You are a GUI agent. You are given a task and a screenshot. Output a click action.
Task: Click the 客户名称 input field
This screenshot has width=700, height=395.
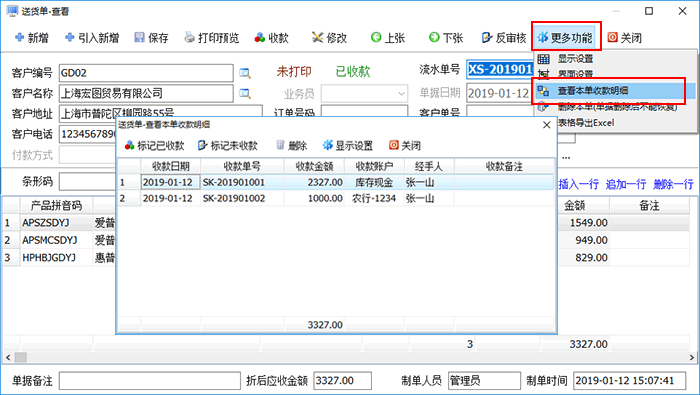tap(146, 93)
